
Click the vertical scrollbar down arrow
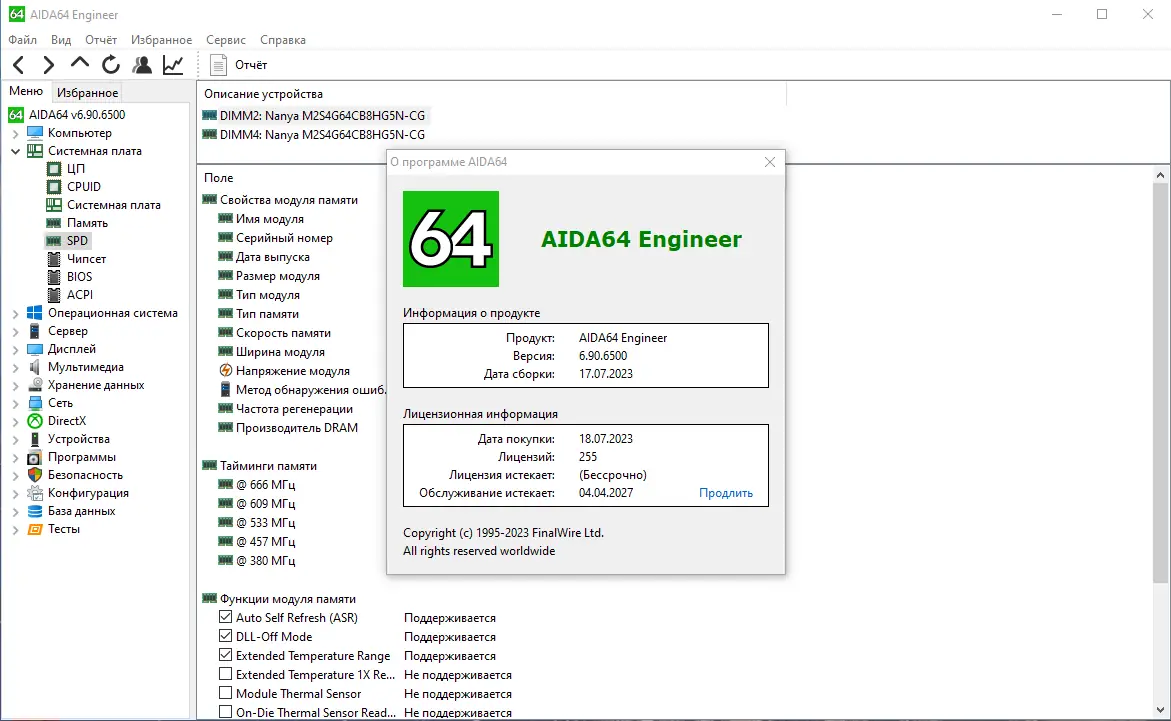tap(1160, 710)
